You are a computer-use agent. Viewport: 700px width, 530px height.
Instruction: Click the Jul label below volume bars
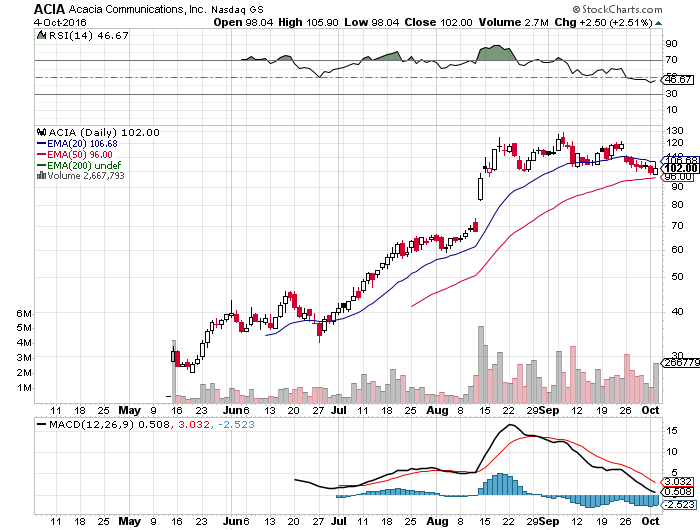[x=339, y=410]
